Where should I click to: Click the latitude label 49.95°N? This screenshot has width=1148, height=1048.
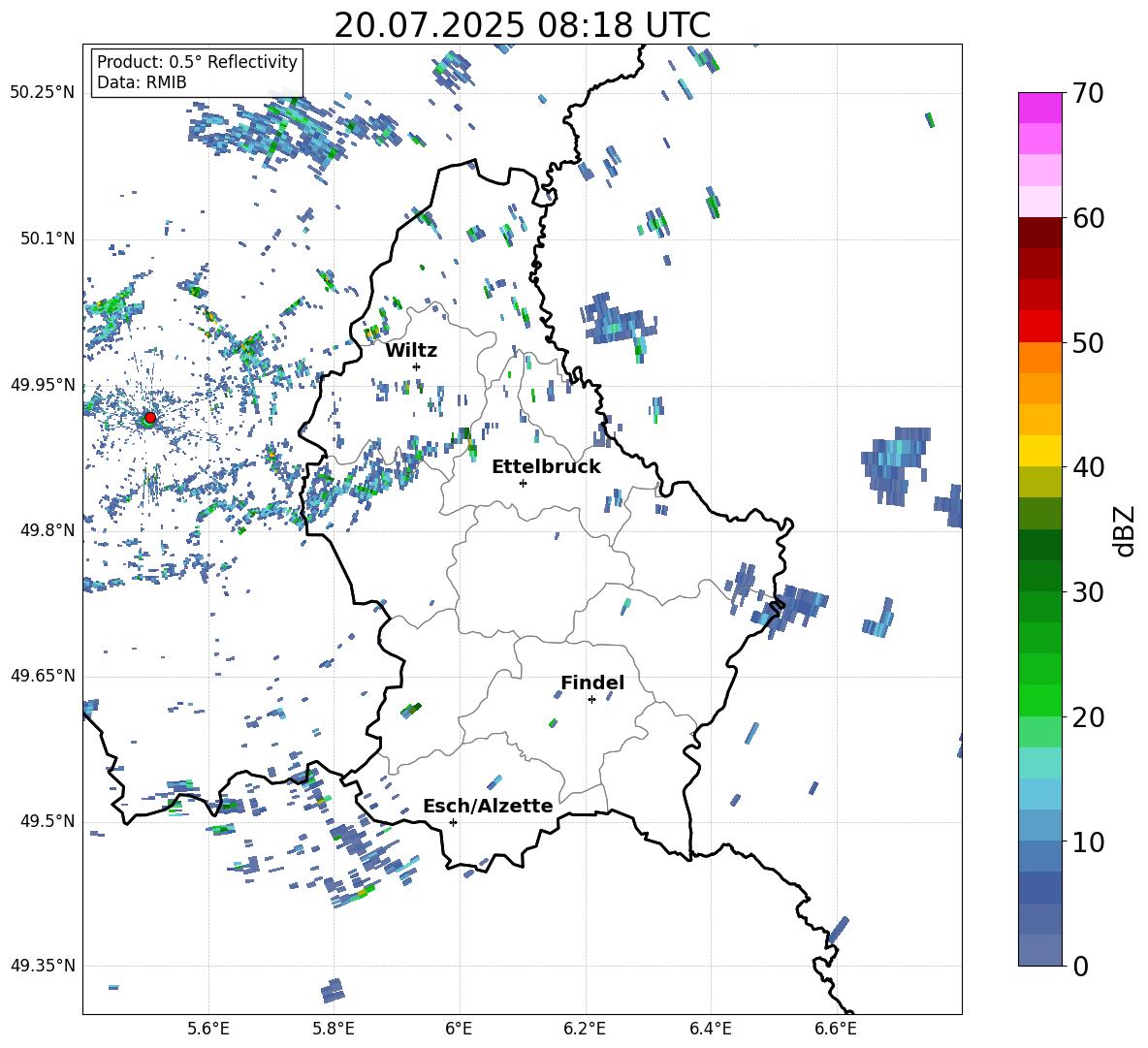pos(43,384)
